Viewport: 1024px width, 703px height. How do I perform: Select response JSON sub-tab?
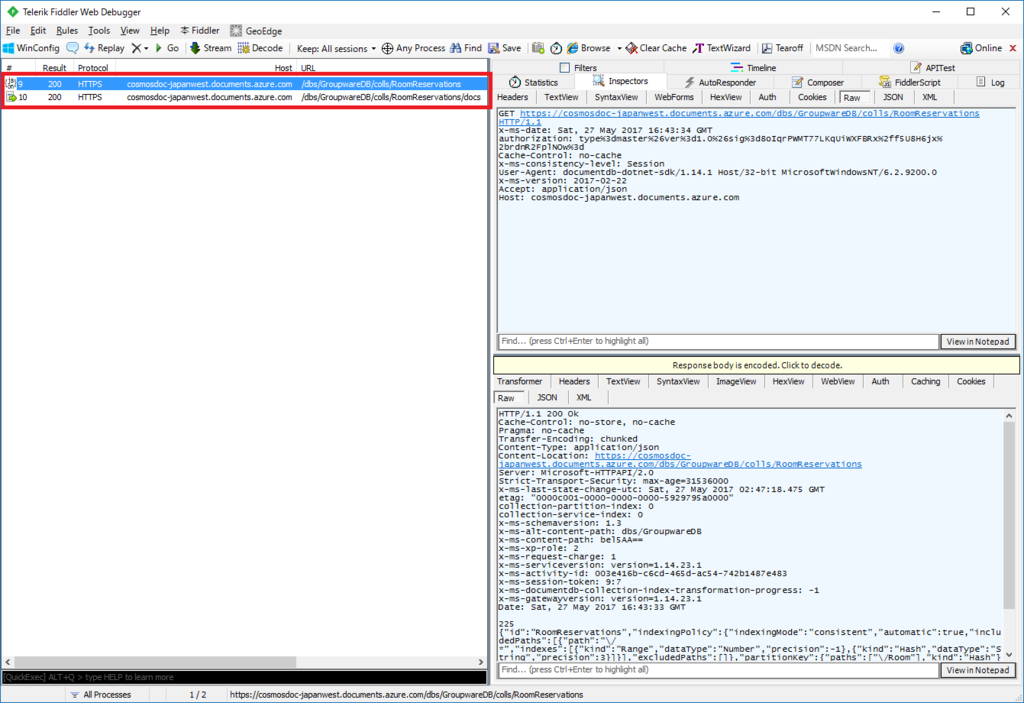point(547,397)
